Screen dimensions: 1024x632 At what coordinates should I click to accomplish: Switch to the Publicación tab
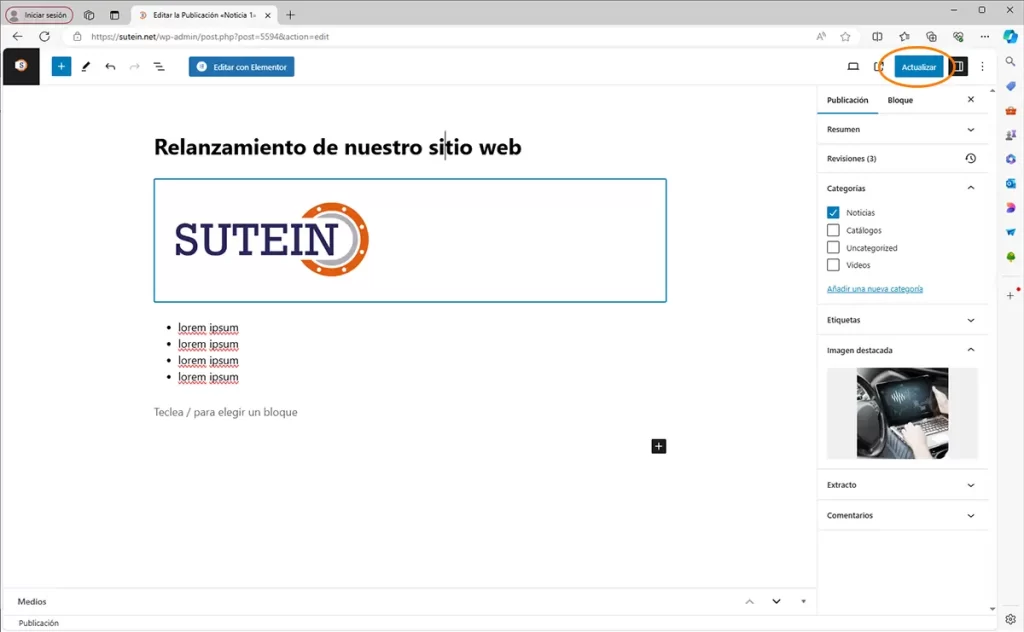click(x=848, y=100)
